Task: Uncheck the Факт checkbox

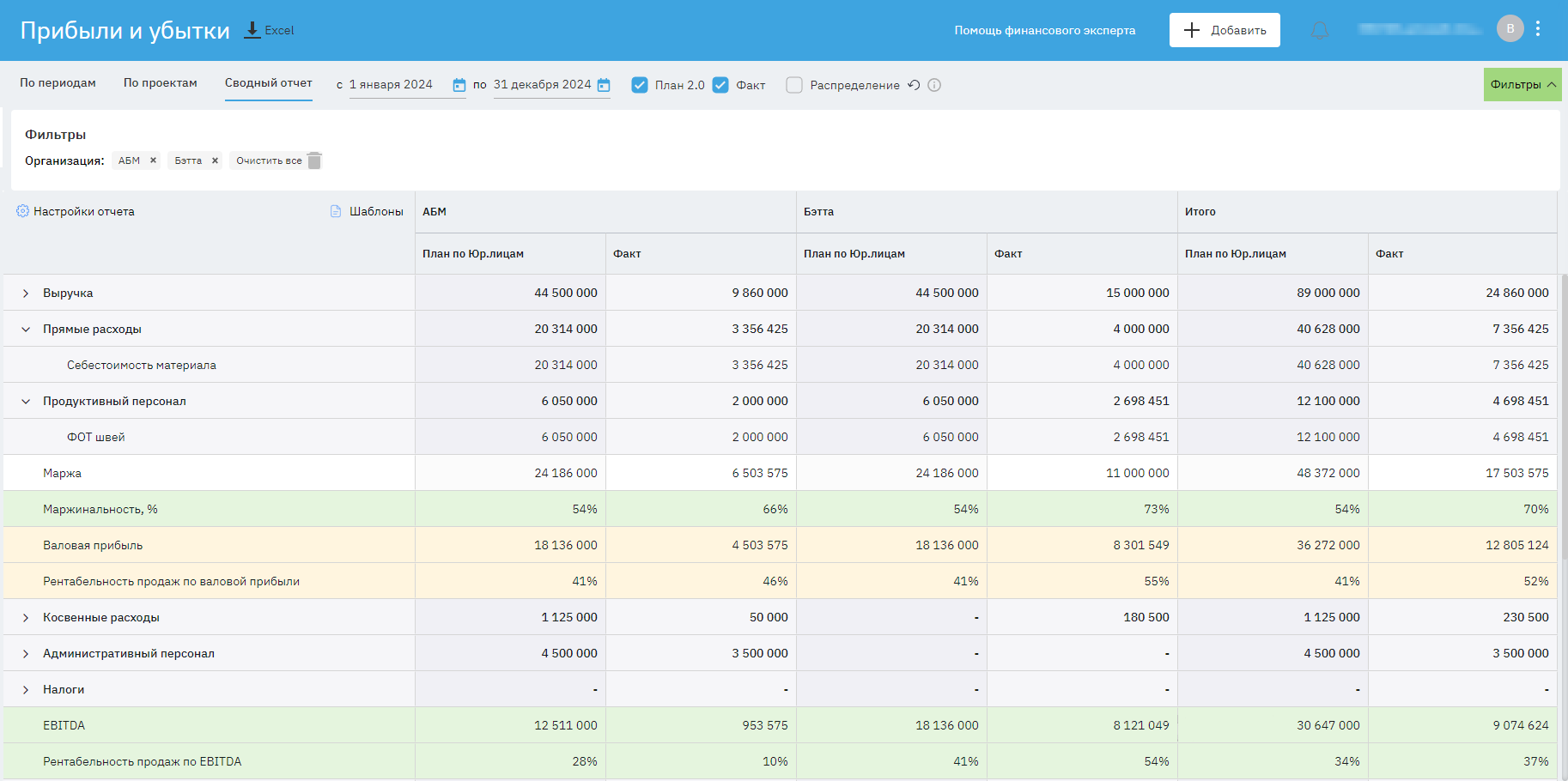Action: (x=720, y=85)
